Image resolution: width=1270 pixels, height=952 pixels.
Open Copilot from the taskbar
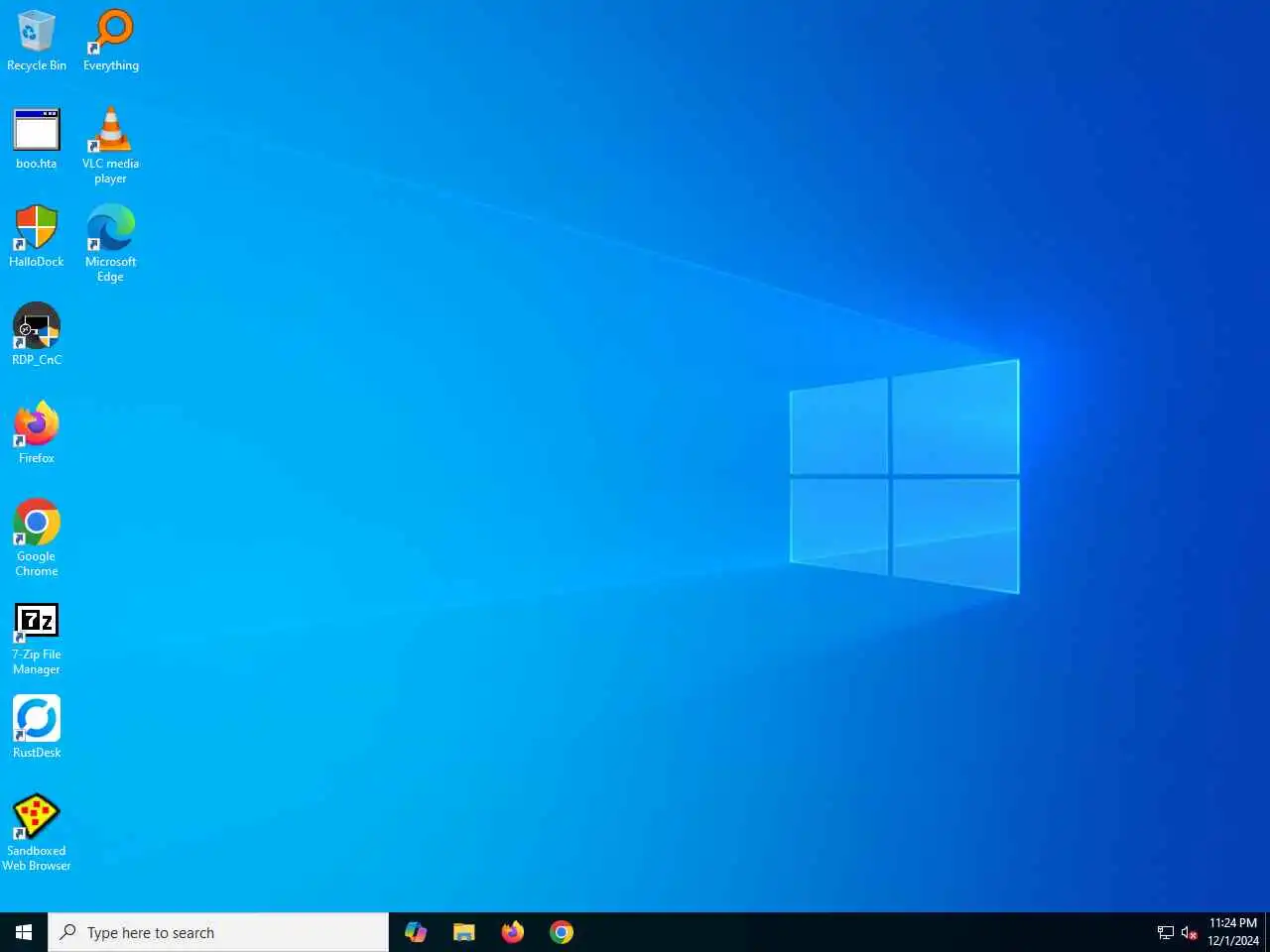click(x=416, y=932)
